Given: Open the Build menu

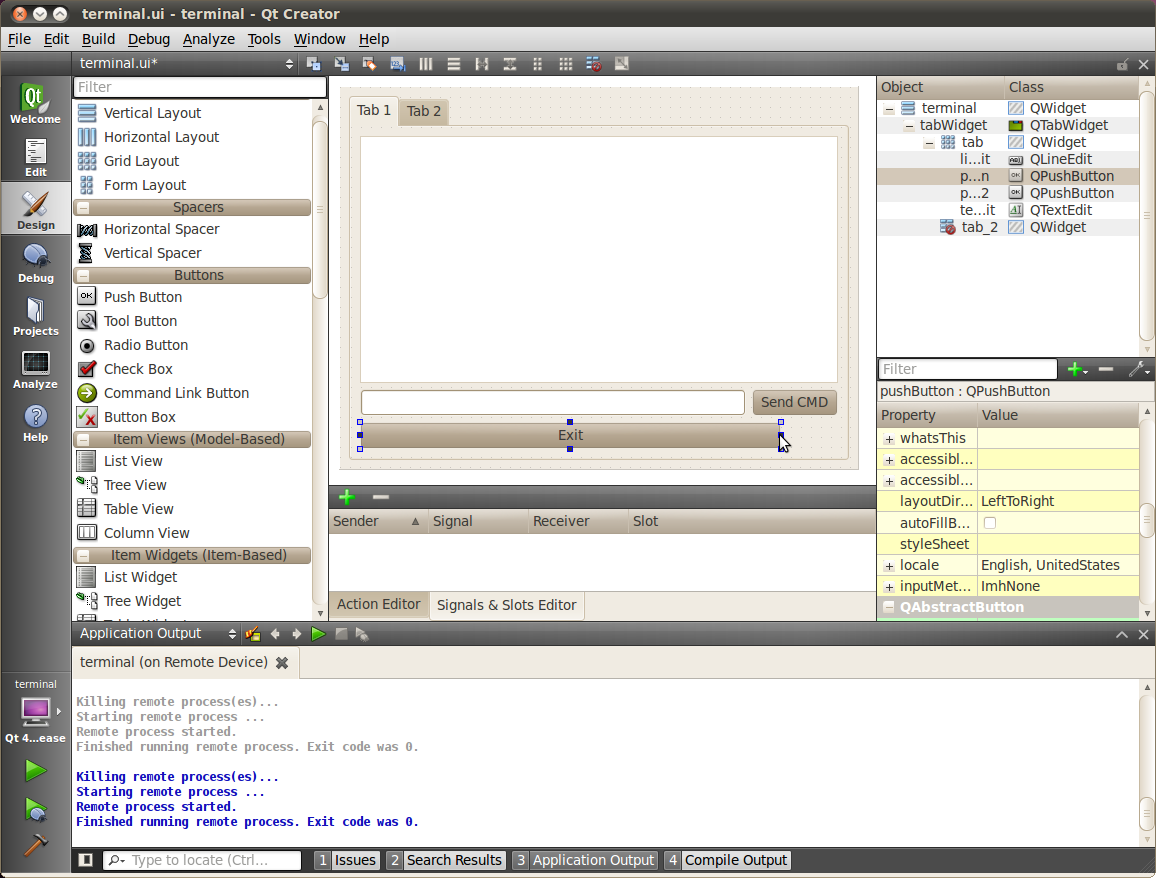Looking at the screenshot, I should tap(98, 39).
